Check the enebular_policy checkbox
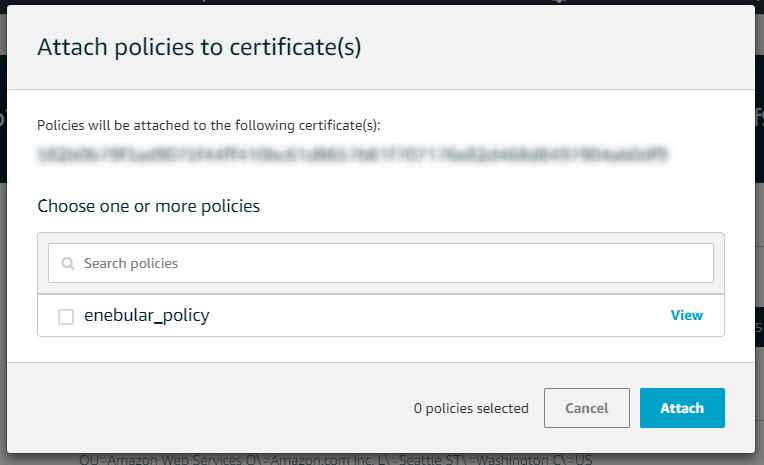 66,316
